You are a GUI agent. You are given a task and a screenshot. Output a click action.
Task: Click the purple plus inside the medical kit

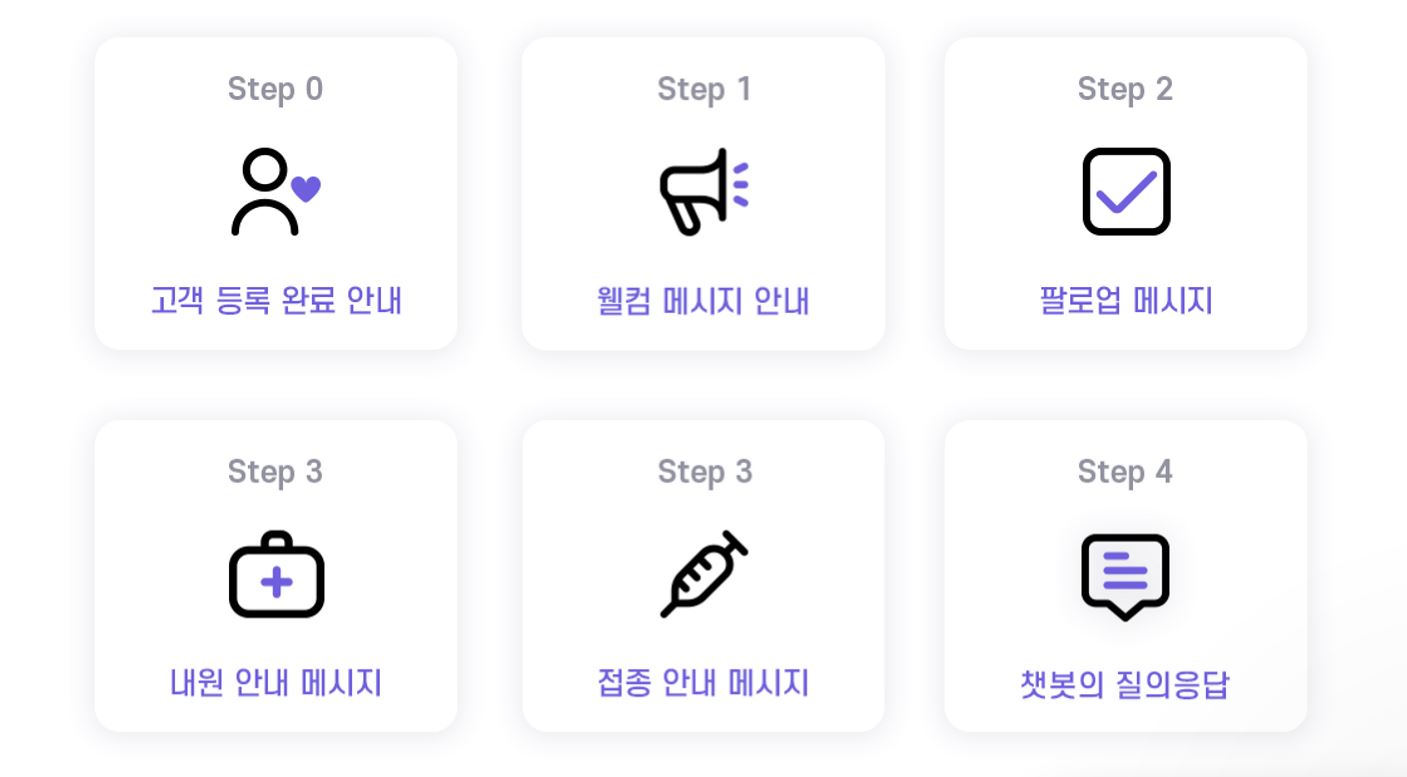(x=277, y=582)
